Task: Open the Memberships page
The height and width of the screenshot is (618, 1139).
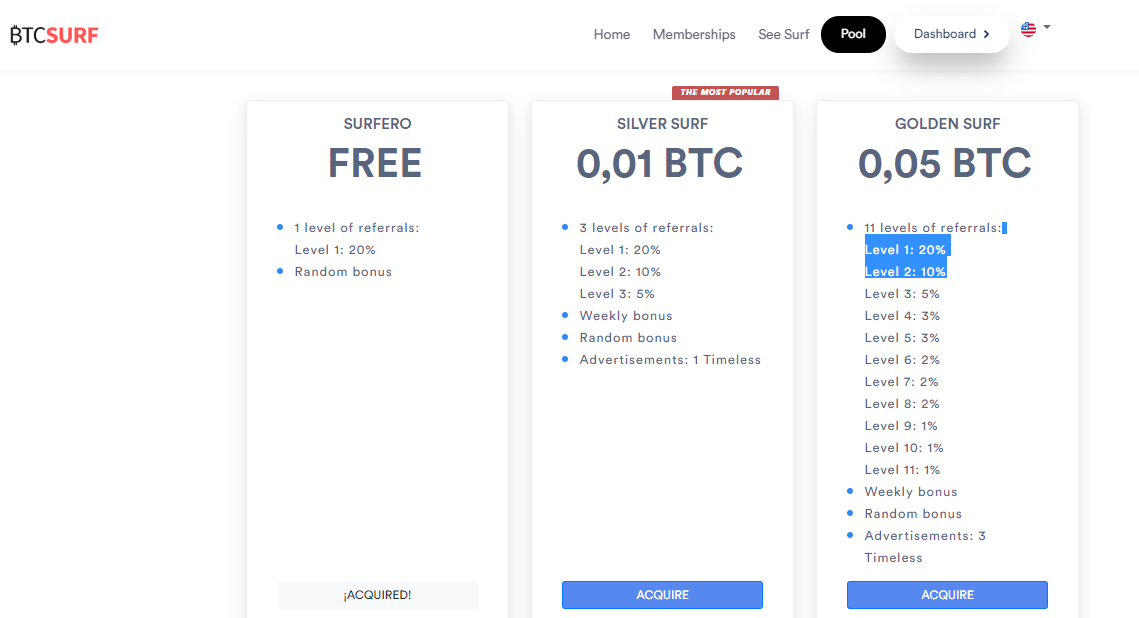Action: point(694,34)
